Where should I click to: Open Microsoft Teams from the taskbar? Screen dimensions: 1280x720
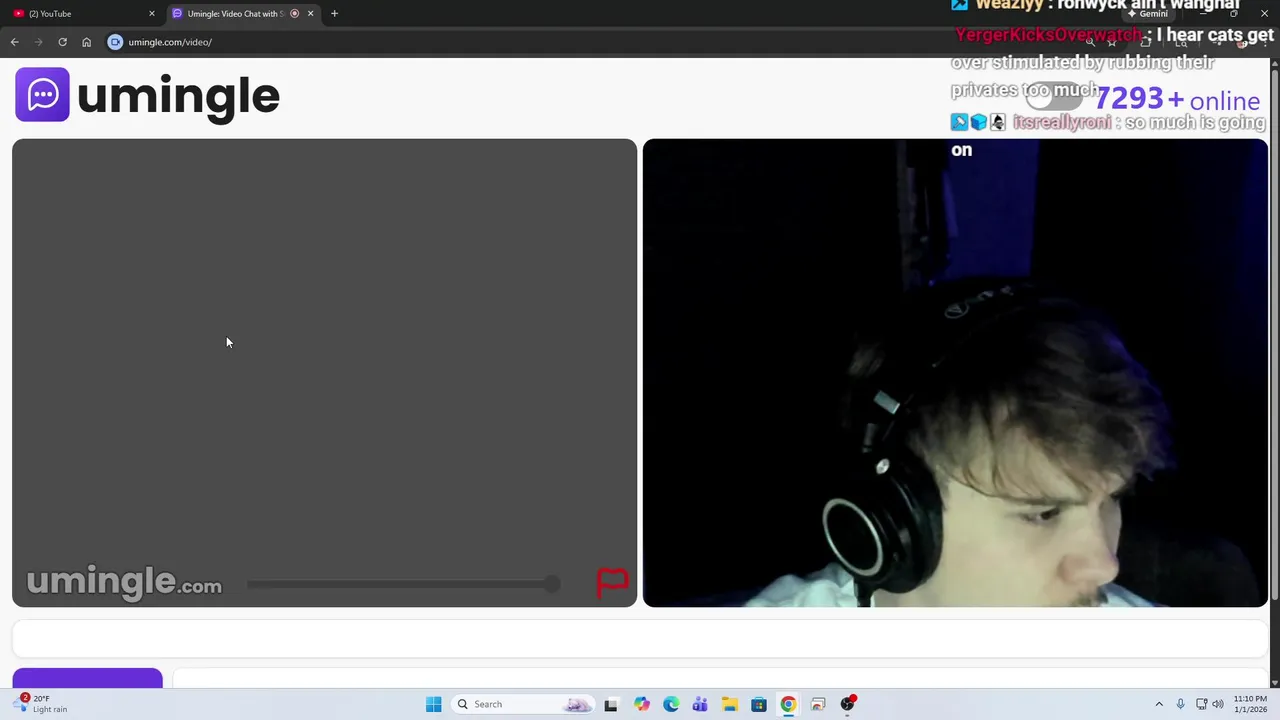click(x=700, y=704)
